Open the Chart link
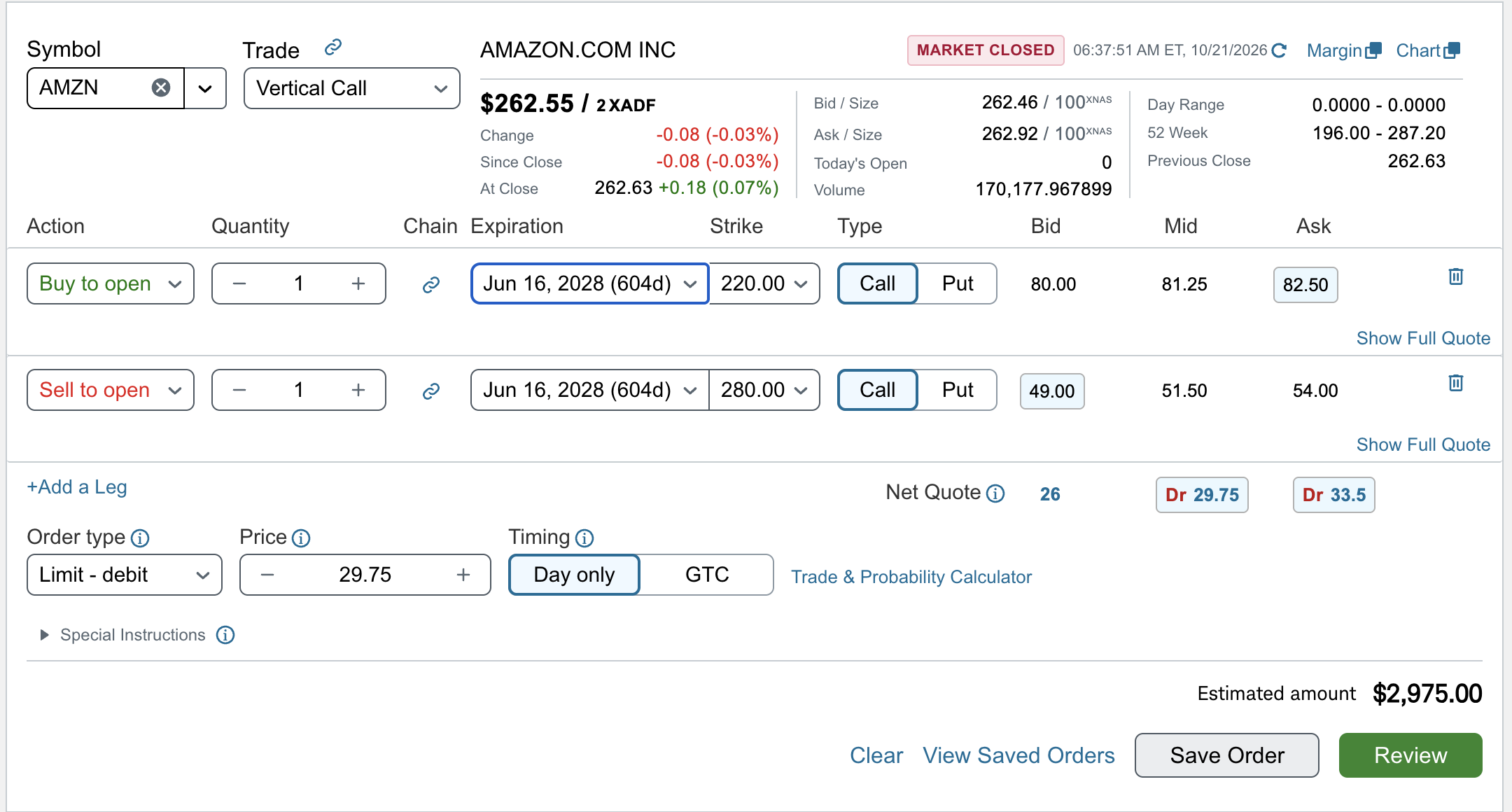This screenshot has height=812, width=1512. coord(1427,50)
